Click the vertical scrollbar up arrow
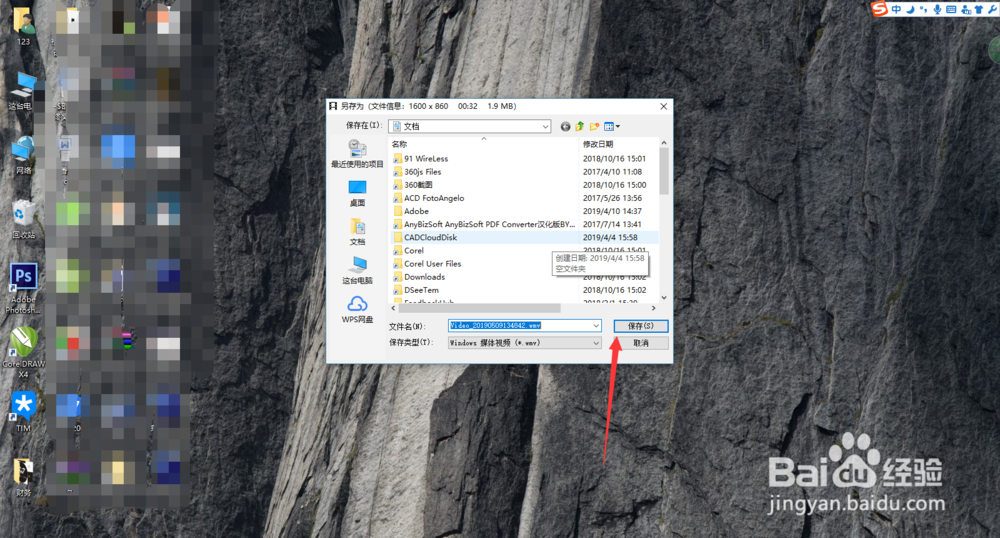The image size is (1000, 538). click(x=664, y=143)
